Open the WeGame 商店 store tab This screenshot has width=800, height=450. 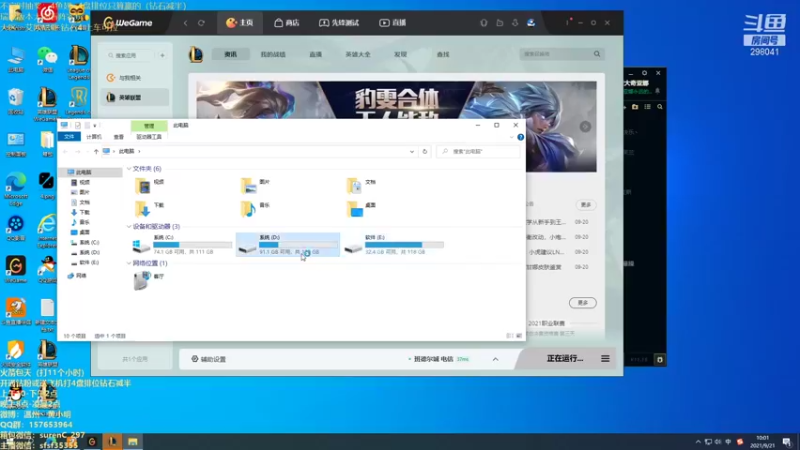click(x=286, y=22)
